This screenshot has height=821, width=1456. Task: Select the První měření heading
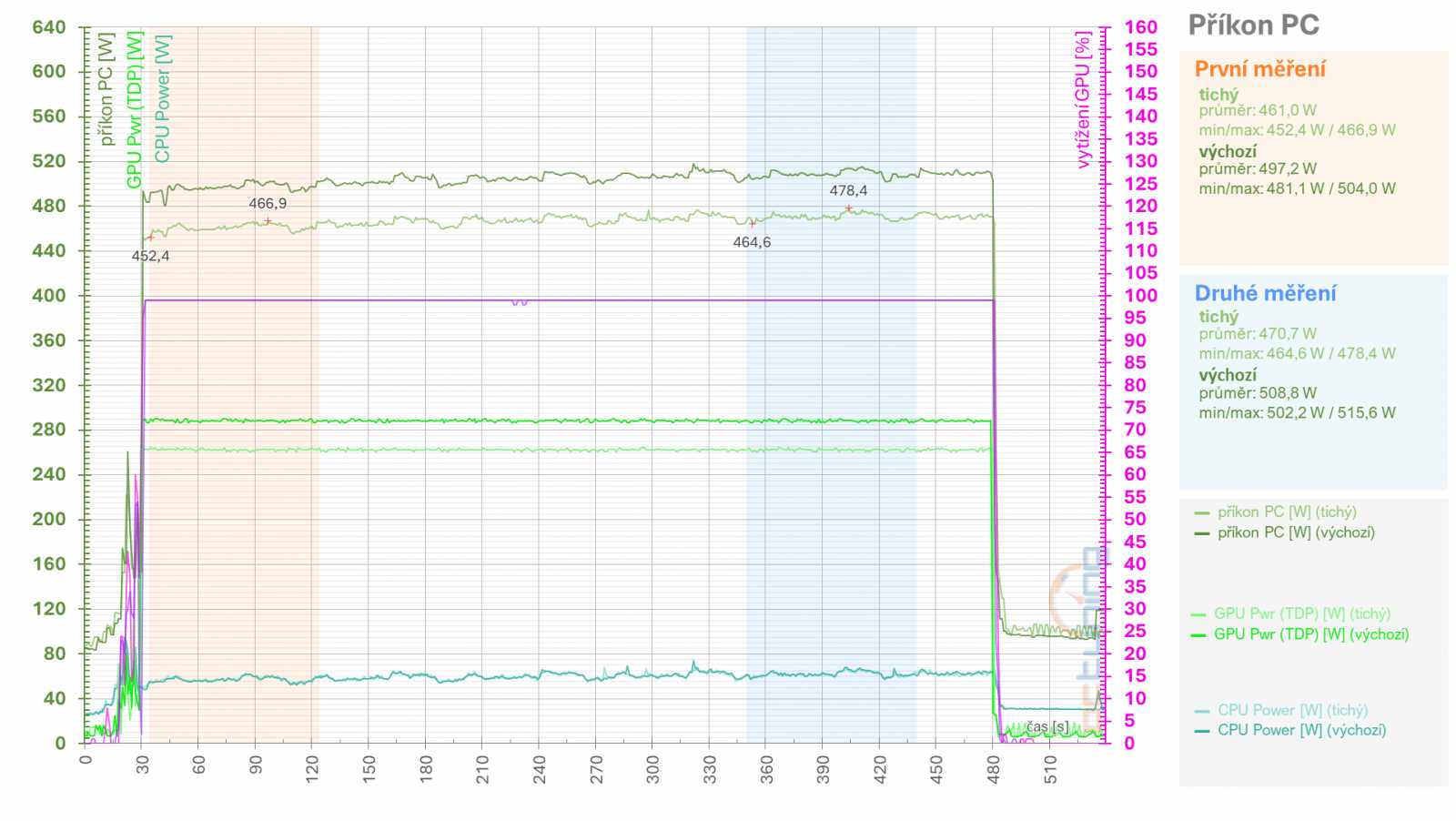(1259, 69)
